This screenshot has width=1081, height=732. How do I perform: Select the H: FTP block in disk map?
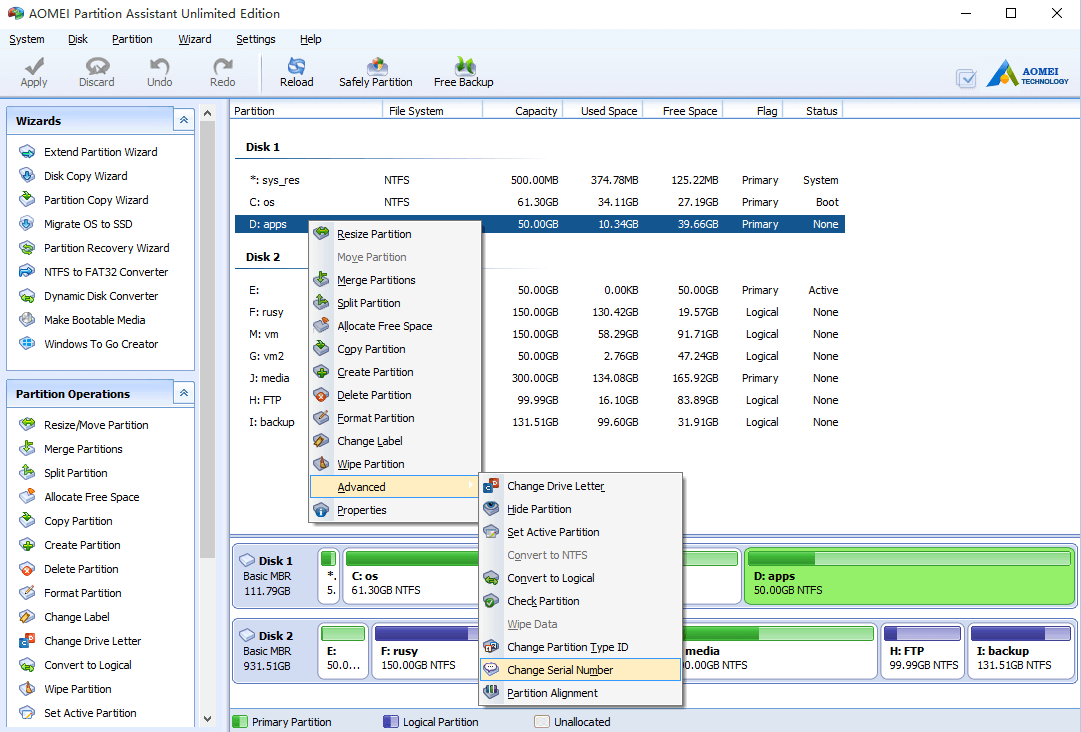pos(922,651)
